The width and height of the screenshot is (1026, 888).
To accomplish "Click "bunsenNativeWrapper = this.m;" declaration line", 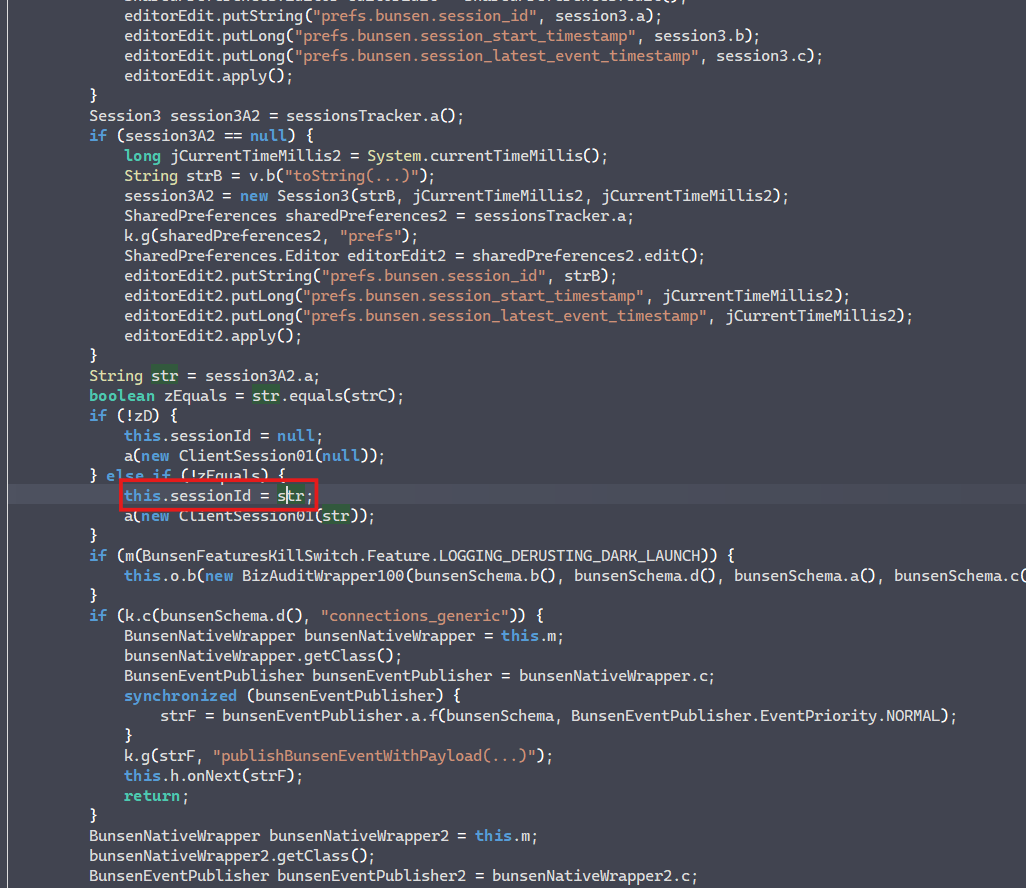I will tap(344, 636).
